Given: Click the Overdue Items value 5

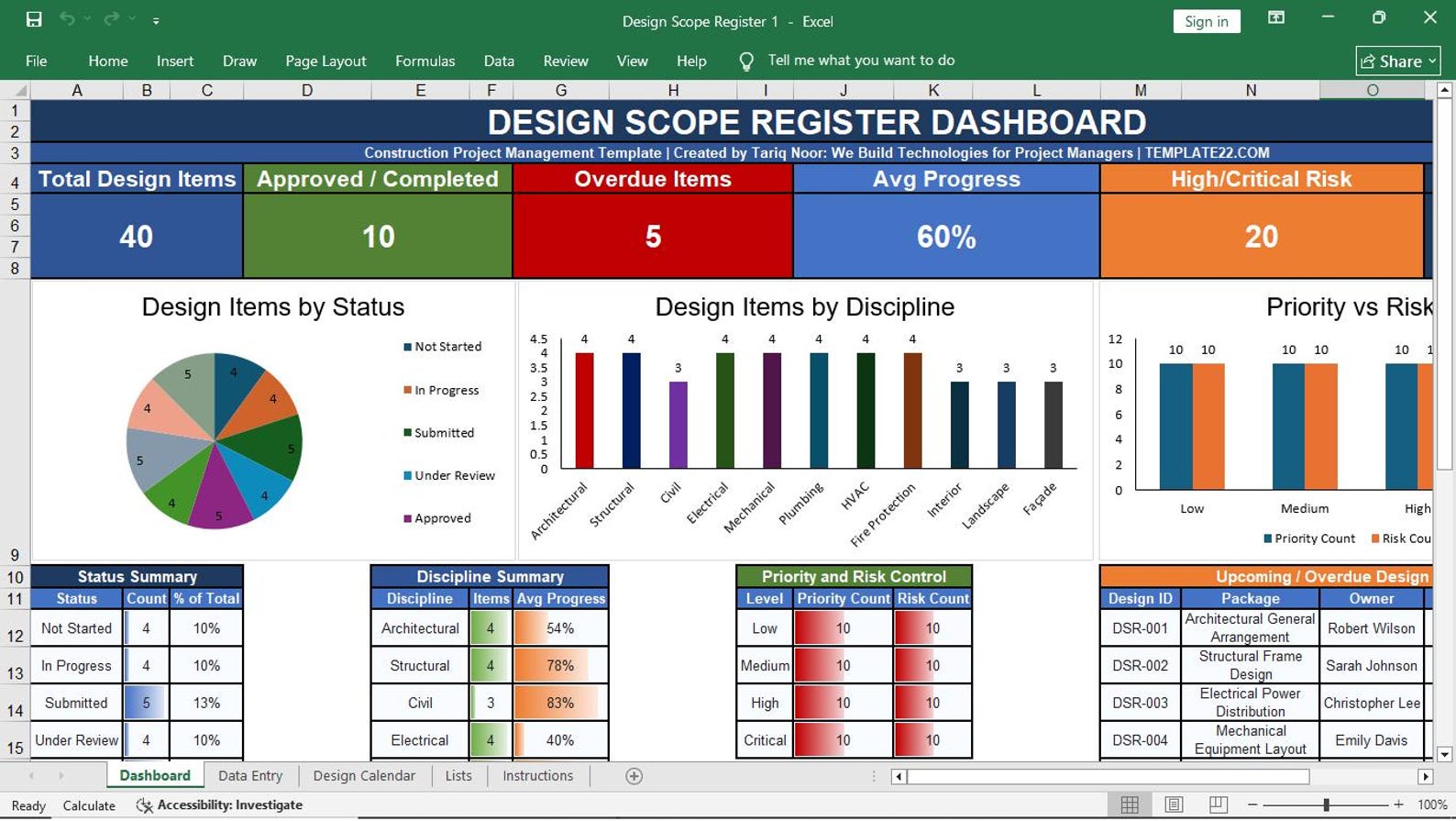Looking at the screenshot, I should point(653,237).
